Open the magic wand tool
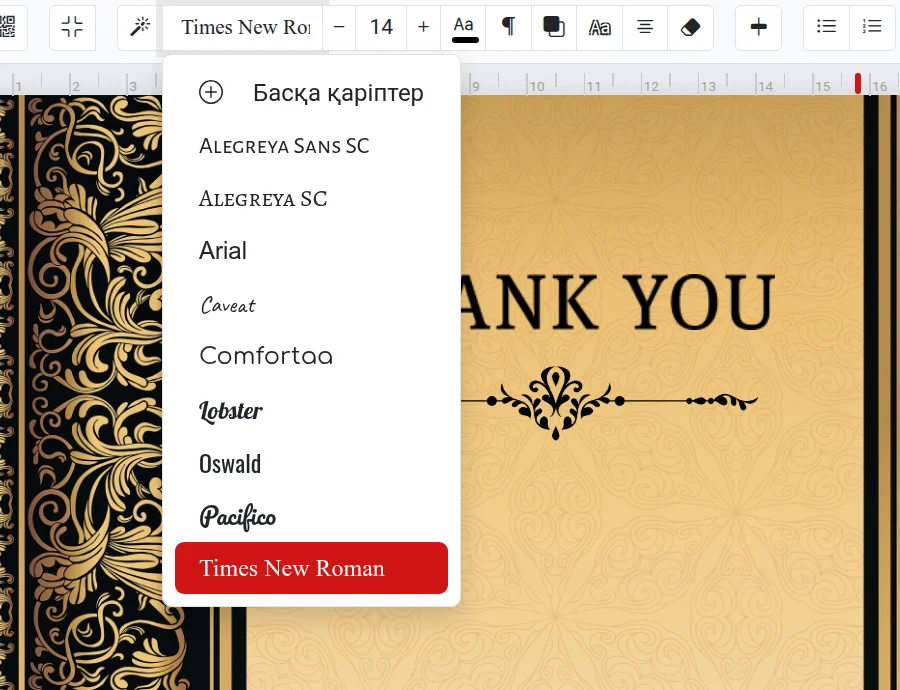The width and height of the screenshot is (900, 690). click(140, 27)
